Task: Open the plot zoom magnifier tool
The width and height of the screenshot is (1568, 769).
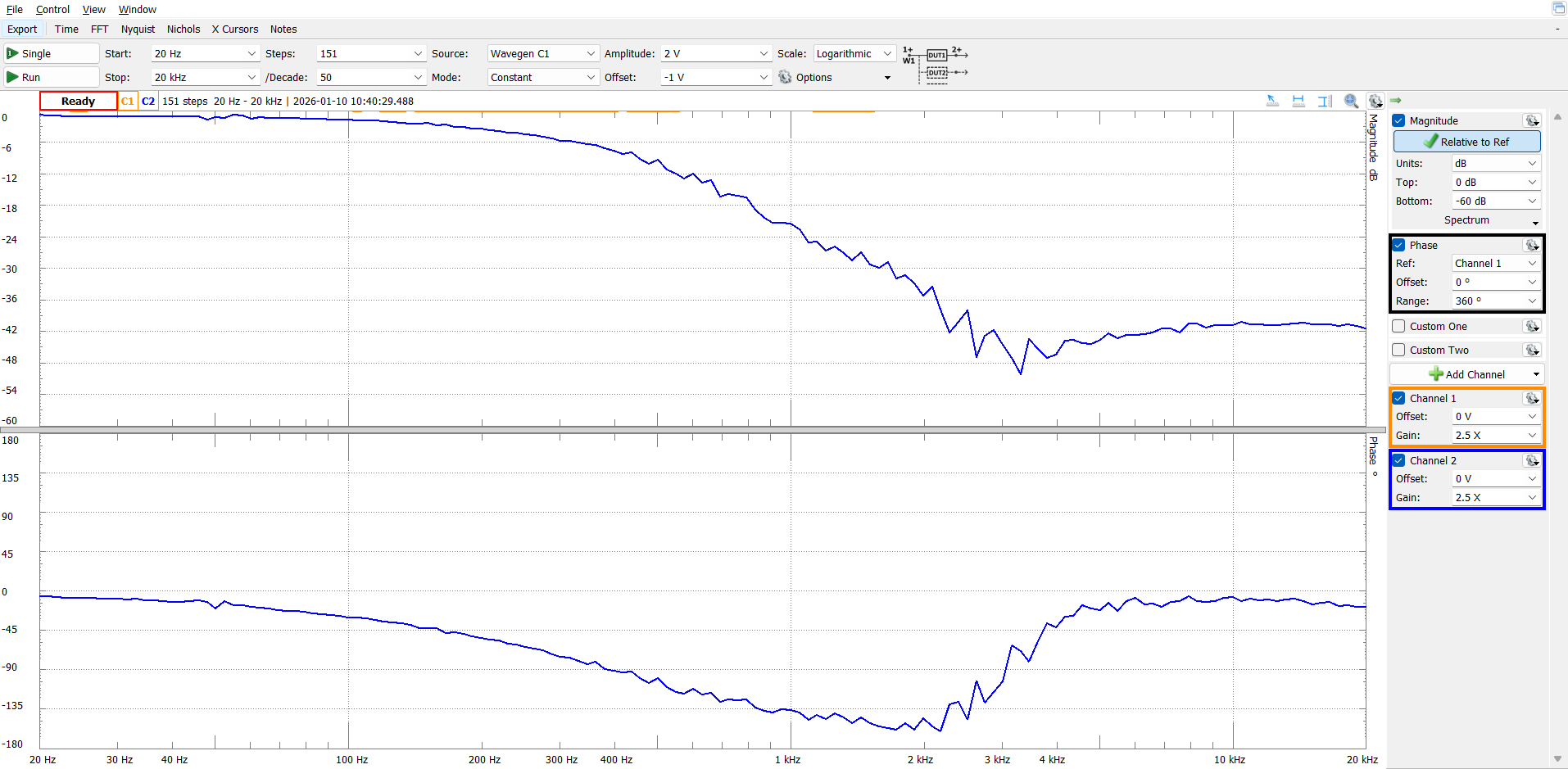Action: click(1351, 101)
